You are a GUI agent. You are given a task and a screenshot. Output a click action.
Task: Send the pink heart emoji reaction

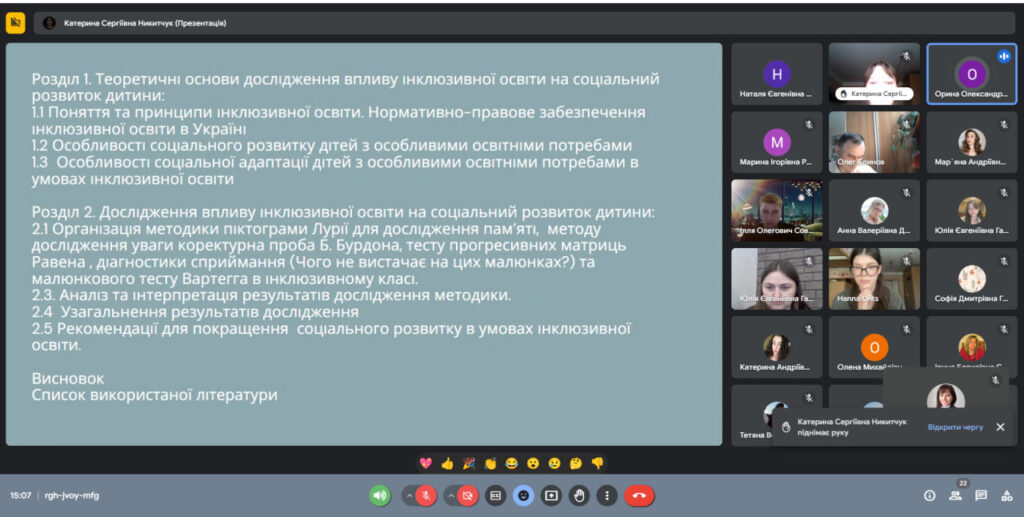point(425,463)
